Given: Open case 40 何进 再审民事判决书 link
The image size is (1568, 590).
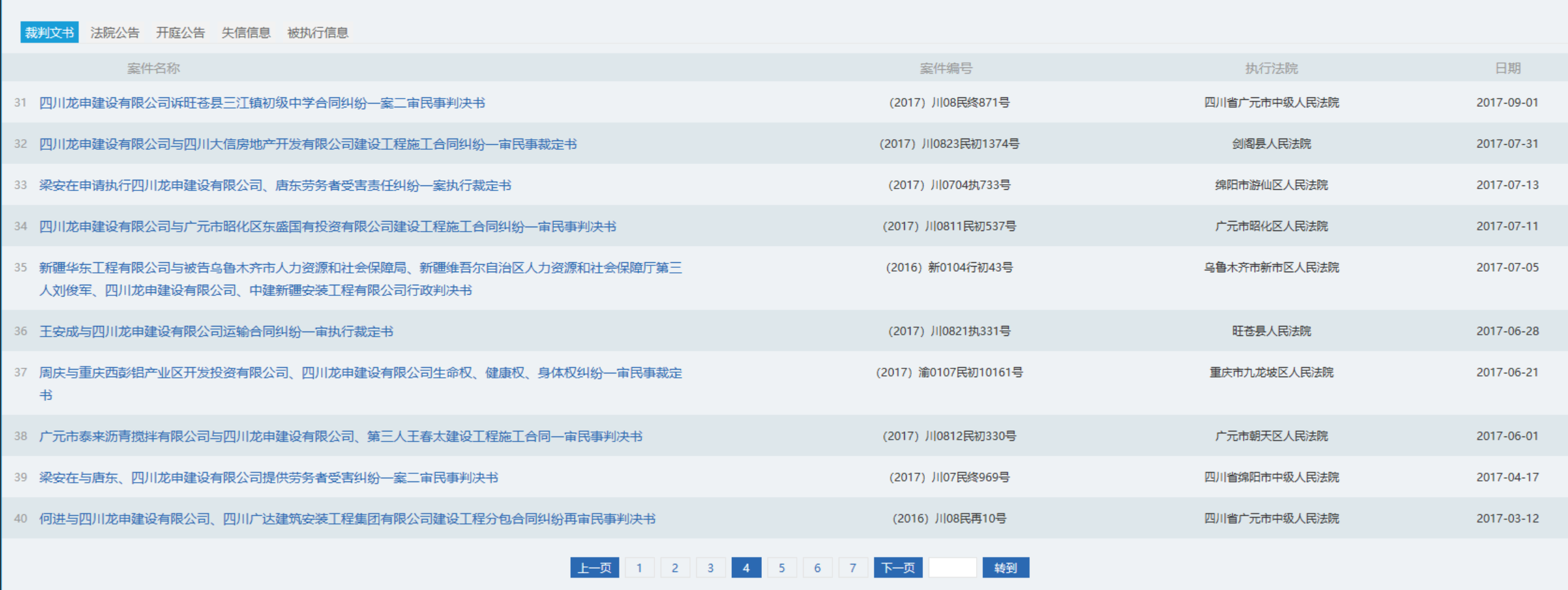Looking at the screenshot, I should pos(347,519).
